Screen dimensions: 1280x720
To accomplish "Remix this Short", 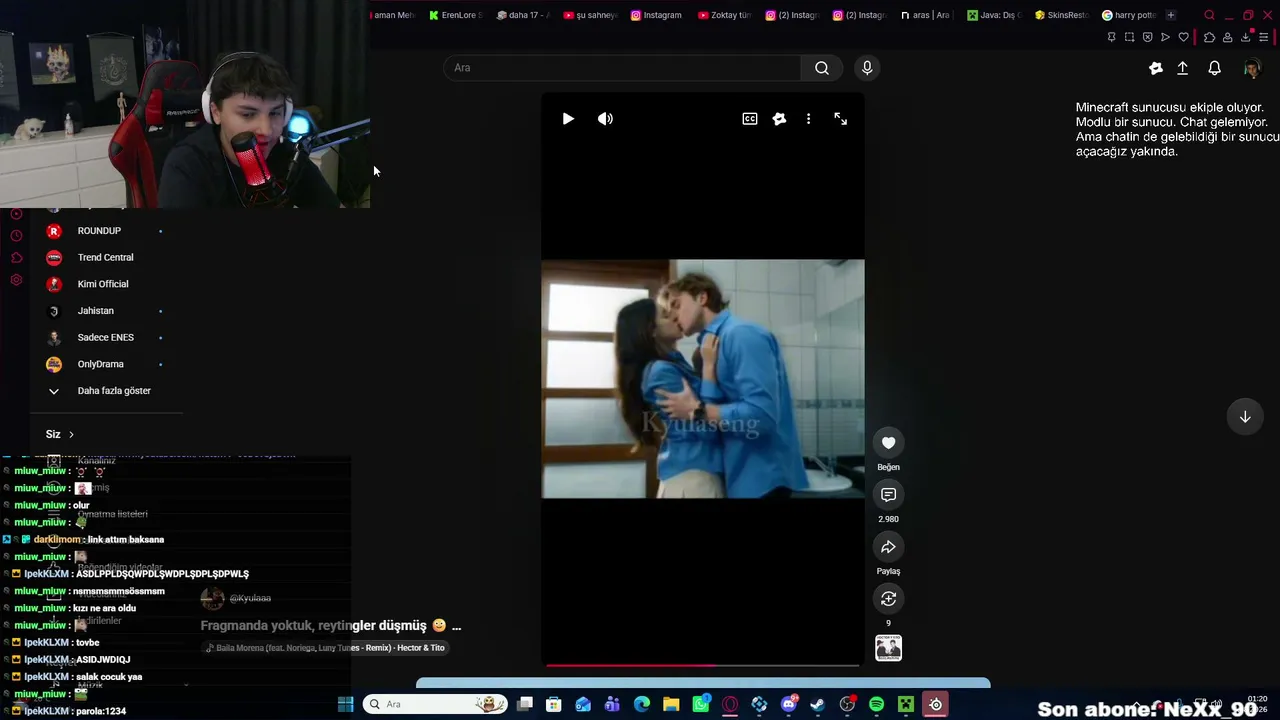I will pos(888,599).
